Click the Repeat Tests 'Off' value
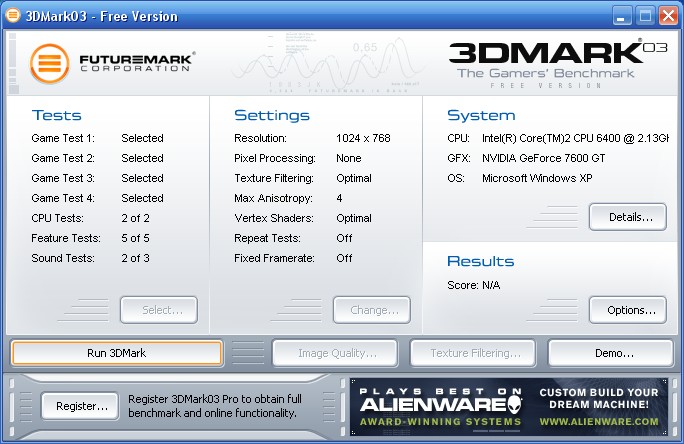Screen dimensions: 684x444 [344, 238]
